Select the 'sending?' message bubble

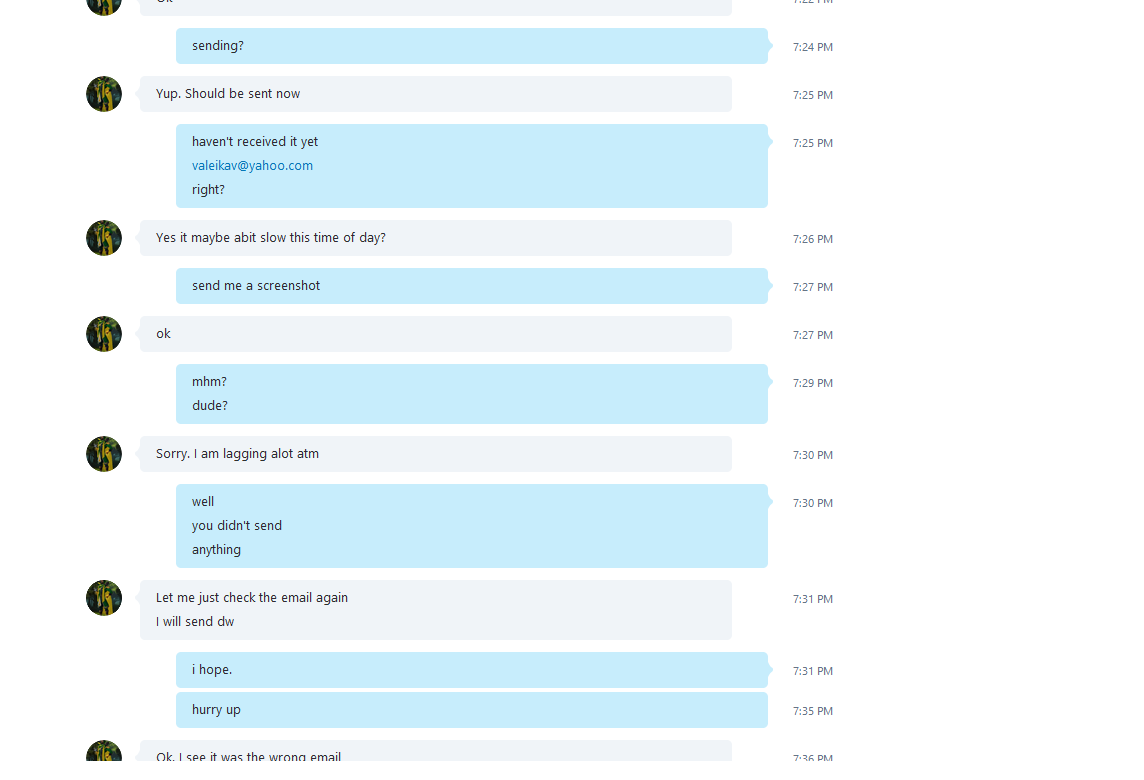472,46
